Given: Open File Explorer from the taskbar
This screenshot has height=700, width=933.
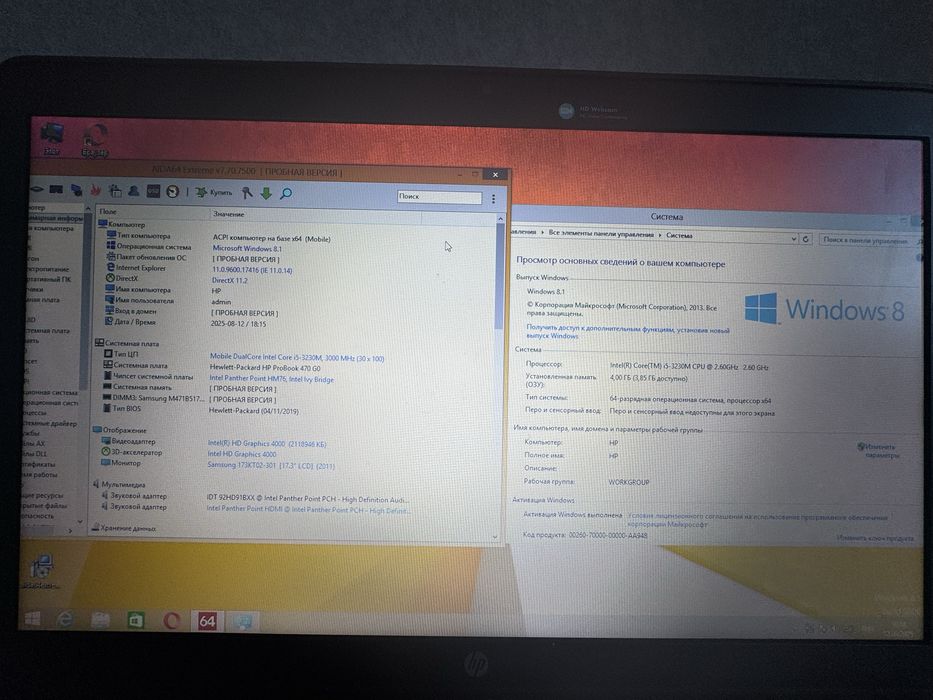Looking at the screenshot, I should [100, 620].
